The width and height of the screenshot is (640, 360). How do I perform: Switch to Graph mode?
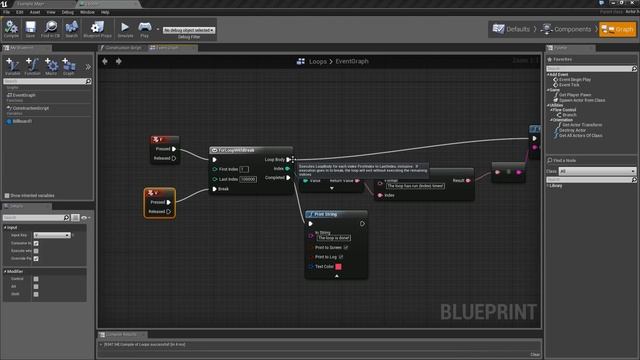(x=618, y=29)
